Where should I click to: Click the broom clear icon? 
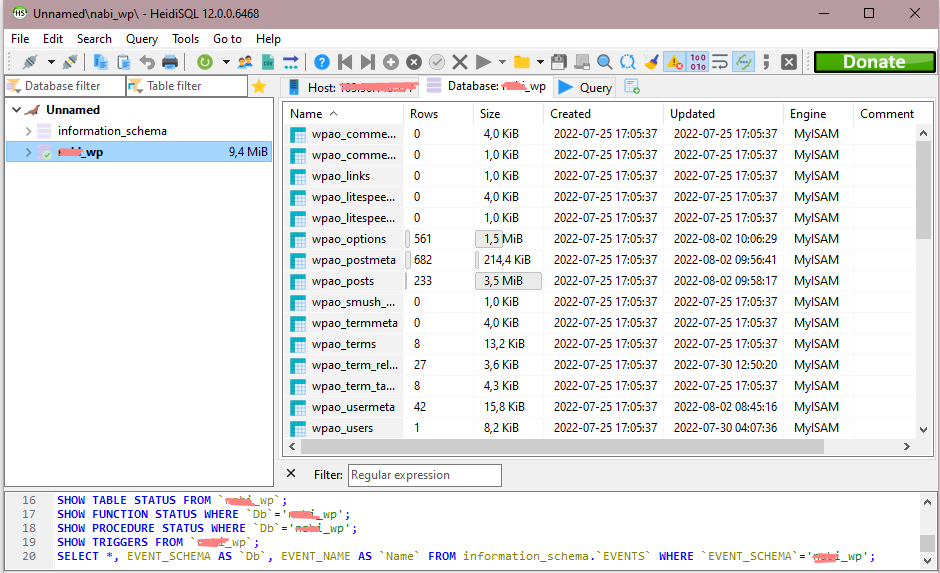click(651, 62)
